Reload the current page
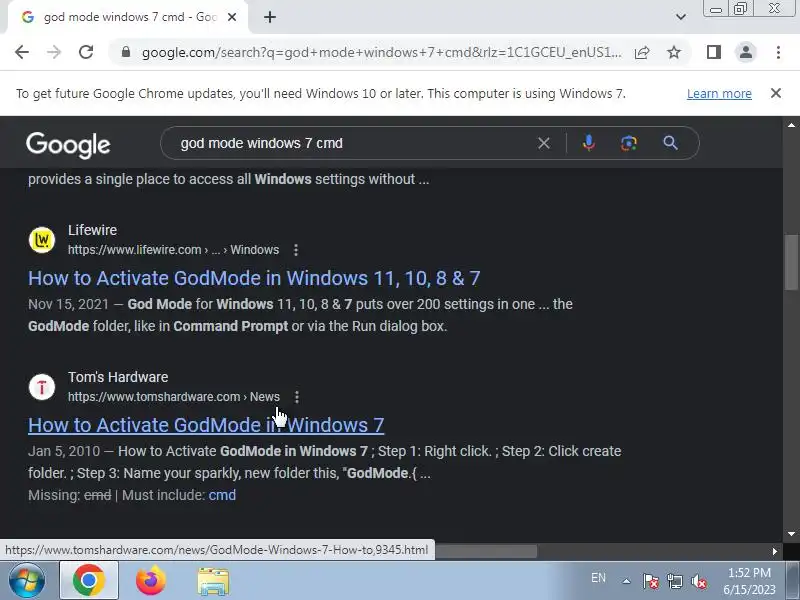This screenshot has width=800, height=600. click(x=86, y=52)
